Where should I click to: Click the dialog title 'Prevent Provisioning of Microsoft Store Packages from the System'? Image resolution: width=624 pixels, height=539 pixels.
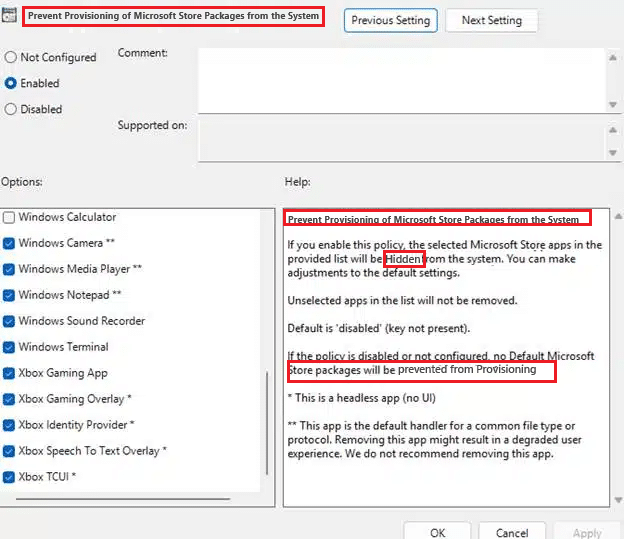point(174,16)
